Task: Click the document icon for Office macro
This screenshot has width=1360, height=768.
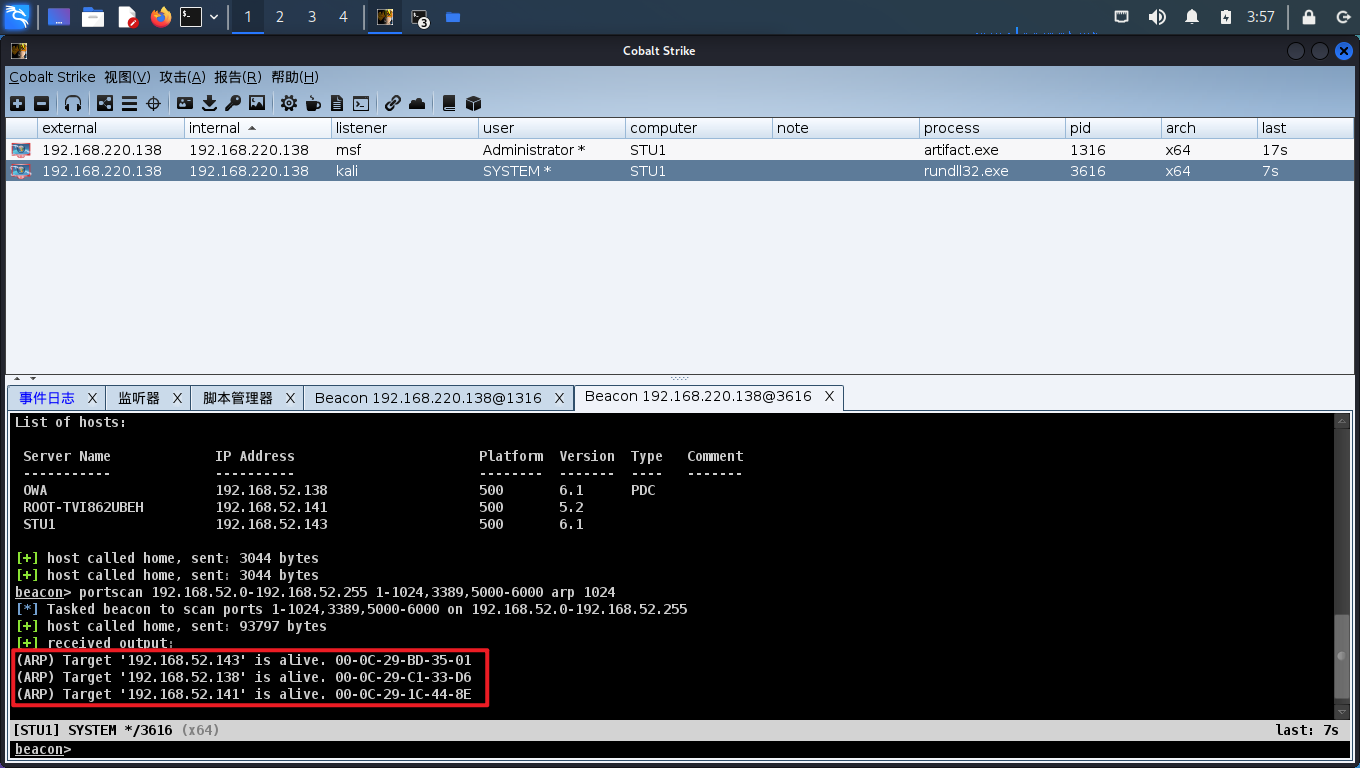Action: pos(337,103)
